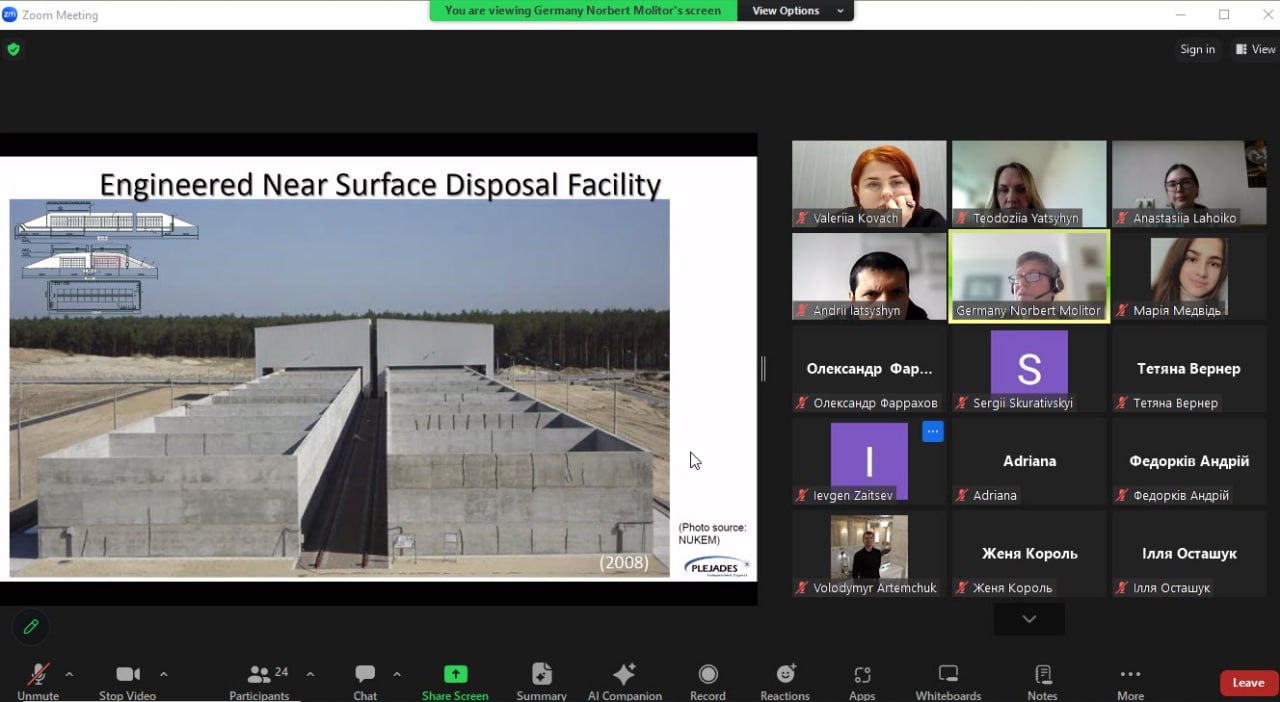Select Valeriia Kovach's video thumbnail

869,184
